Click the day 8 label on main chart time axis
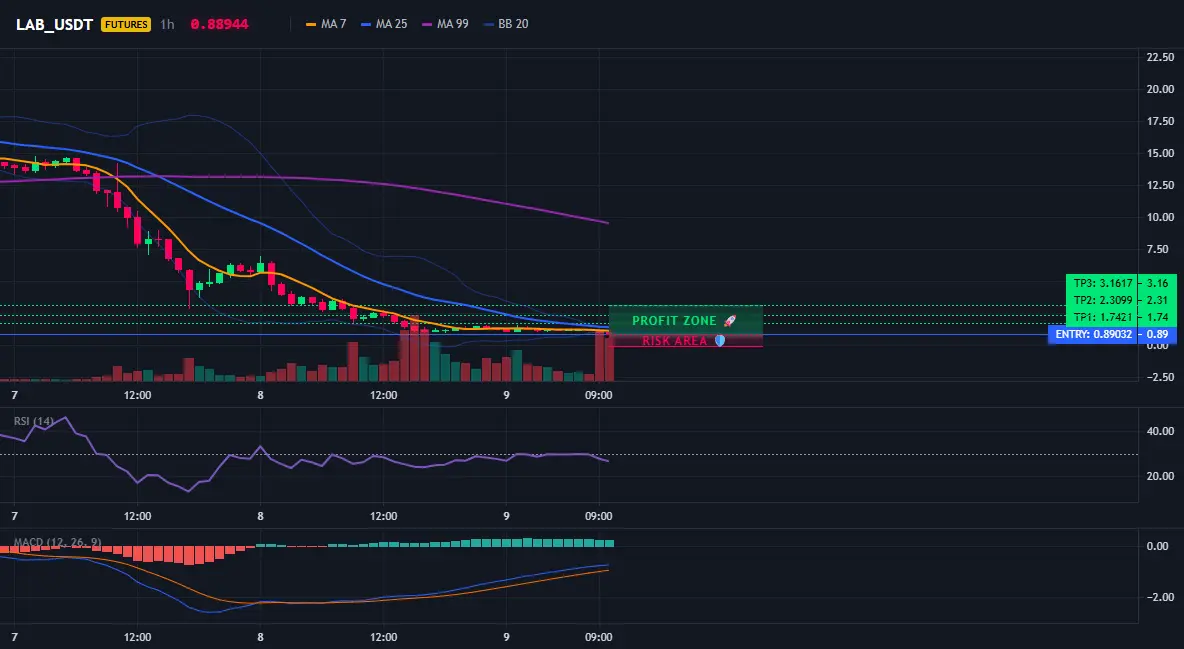The image size is (1184, 649). click(x=261, y=395)
